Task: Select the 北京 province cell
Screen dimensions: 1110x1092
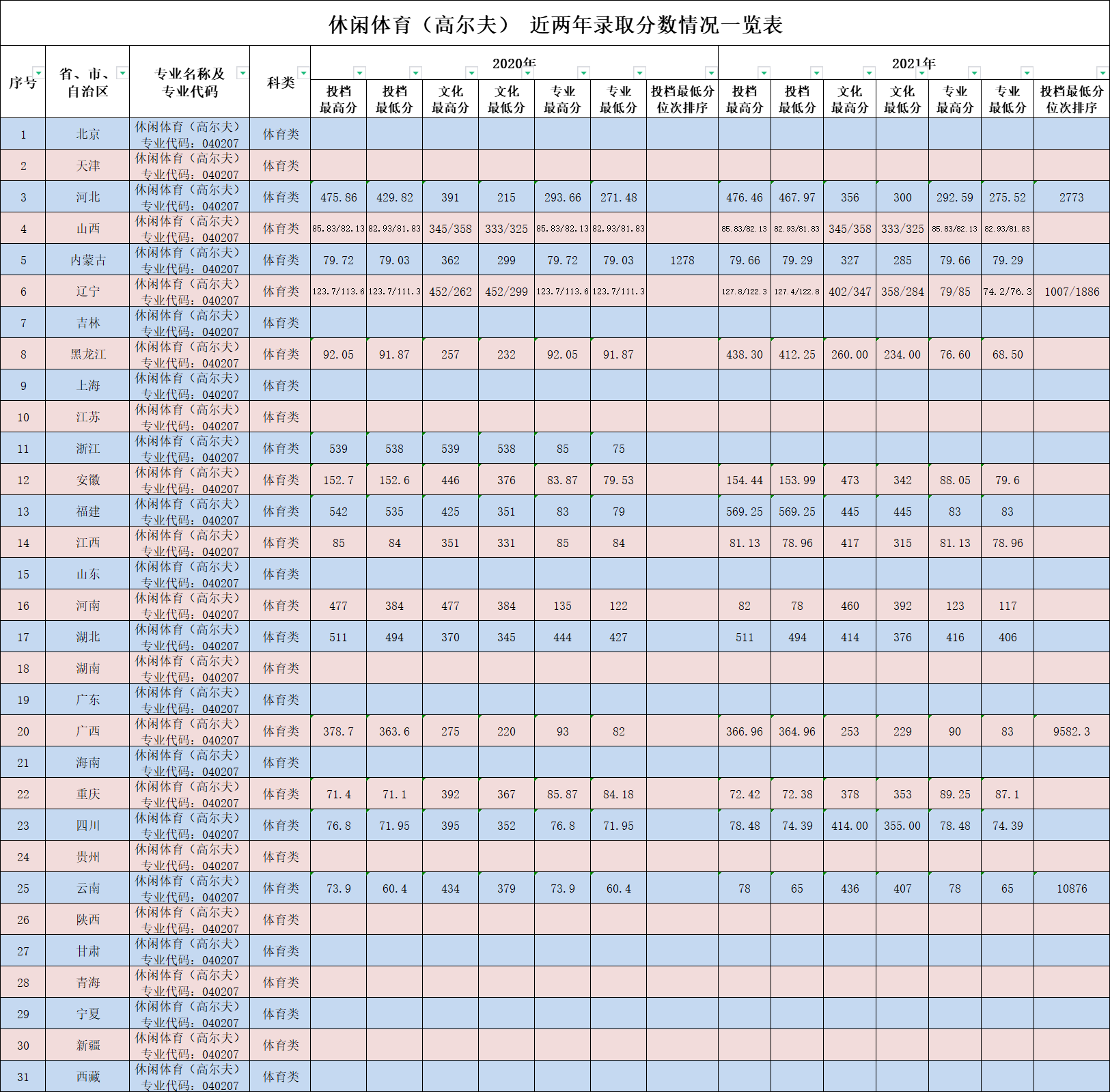Action: point(87,134)
